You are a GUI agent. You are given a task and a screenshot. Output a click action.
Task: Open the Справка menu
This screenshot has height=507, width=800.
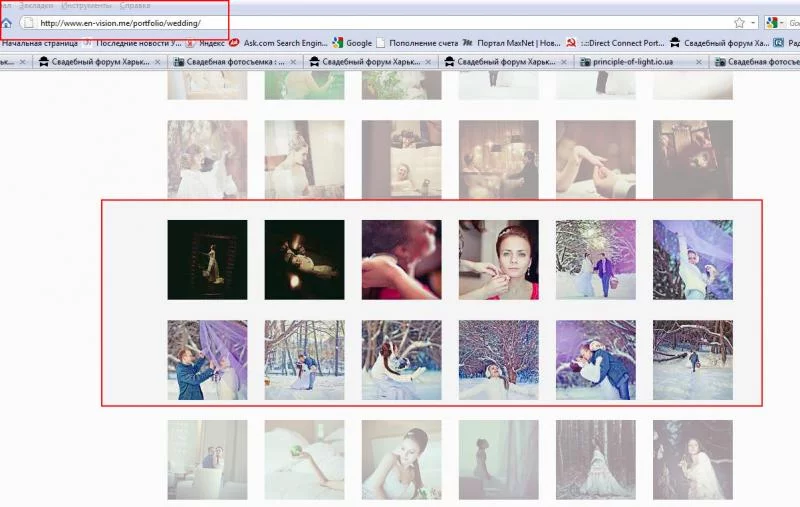135,6
